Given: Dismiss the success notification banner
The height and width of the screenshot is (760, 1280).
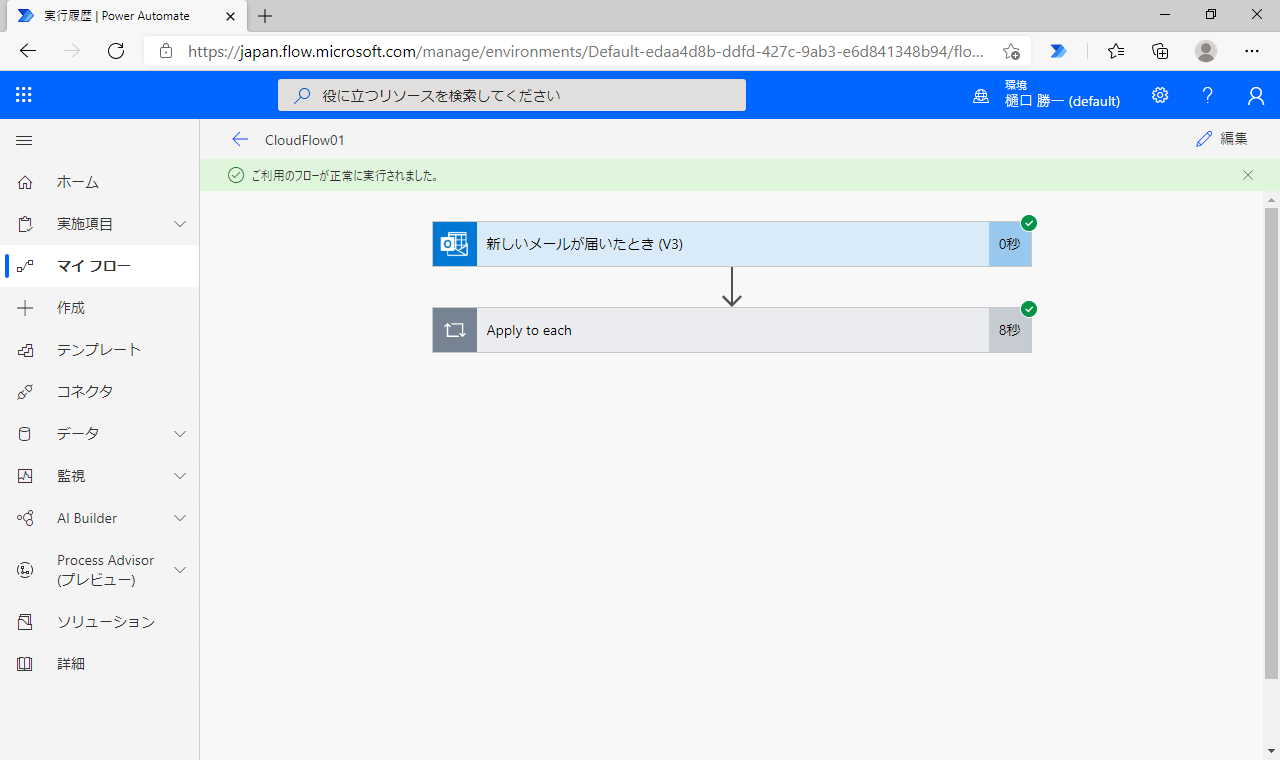Looking at the screenshot, I should [1248, 175].
